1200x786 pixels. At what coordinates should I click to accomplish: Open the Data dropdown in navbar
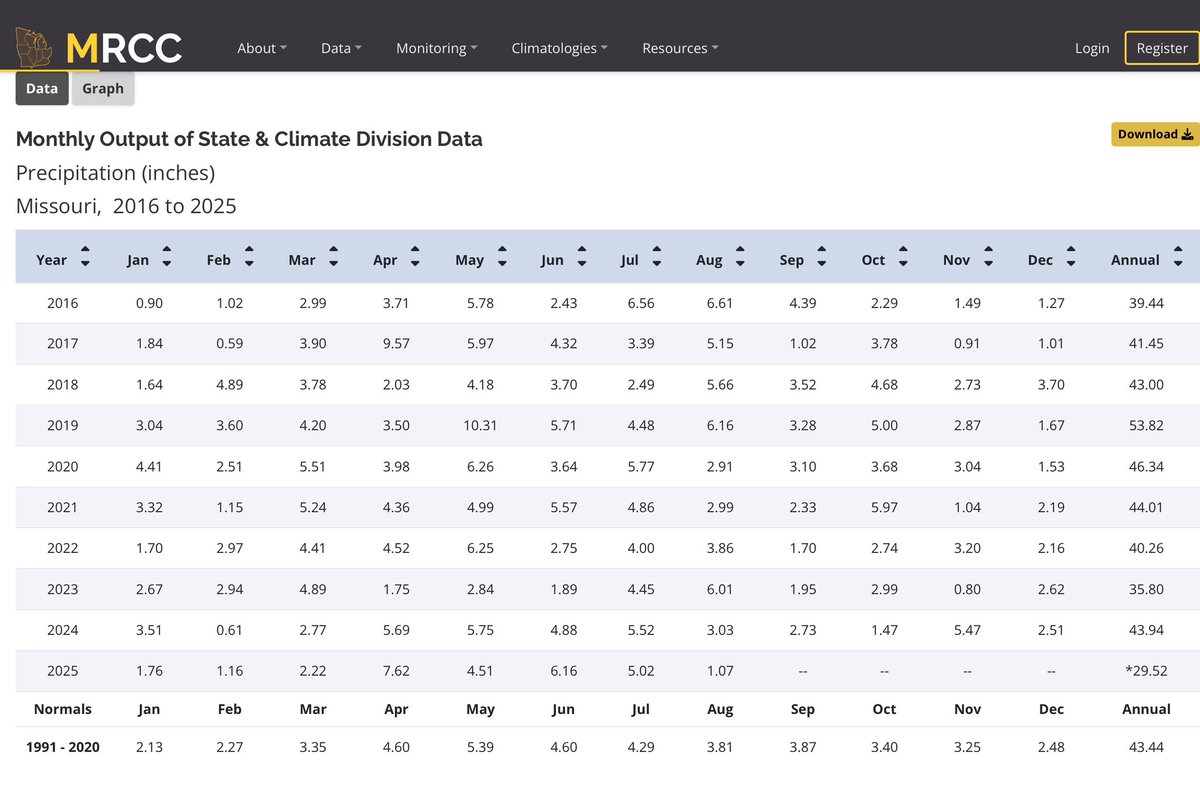point(341,48)
